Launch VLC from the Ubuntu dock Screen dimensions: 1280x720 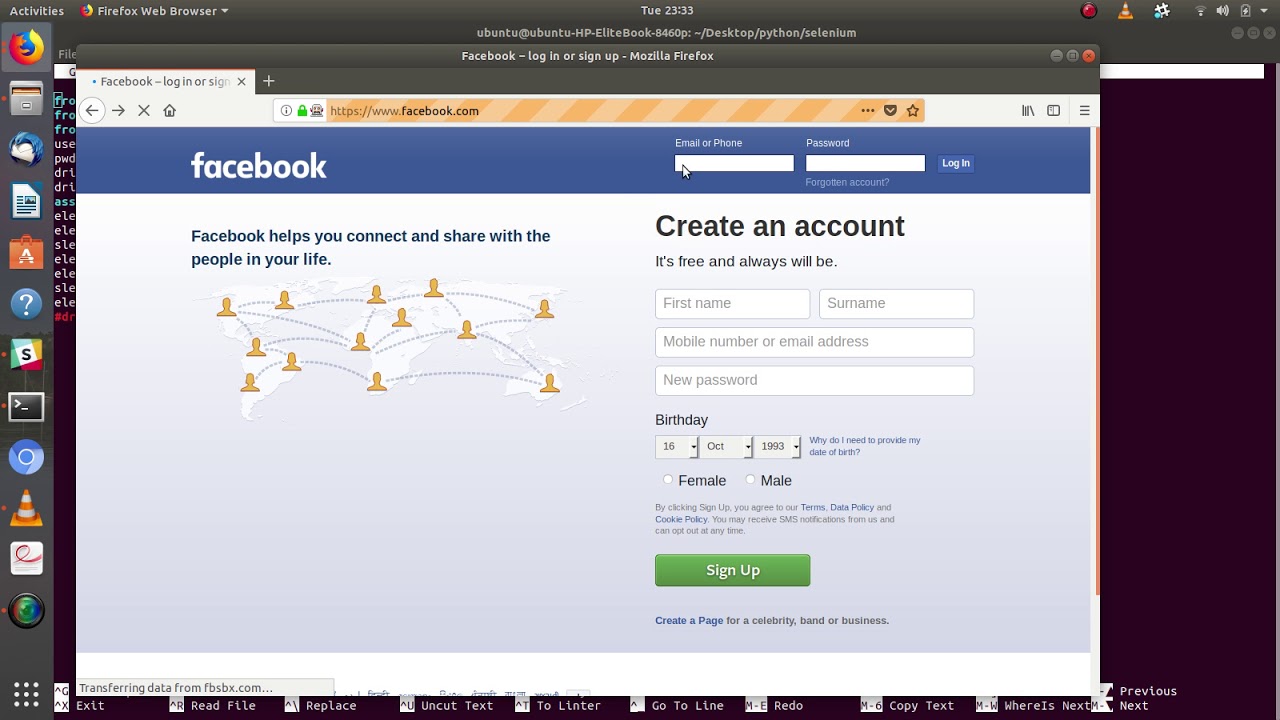[x=27, y=509]
